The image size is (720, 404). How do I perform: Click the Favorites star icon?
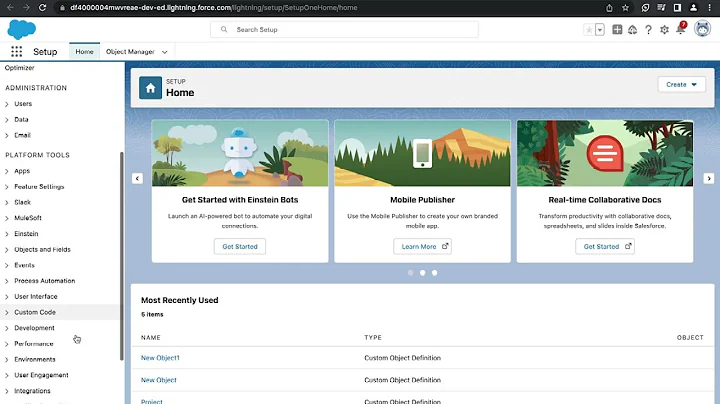589,30
